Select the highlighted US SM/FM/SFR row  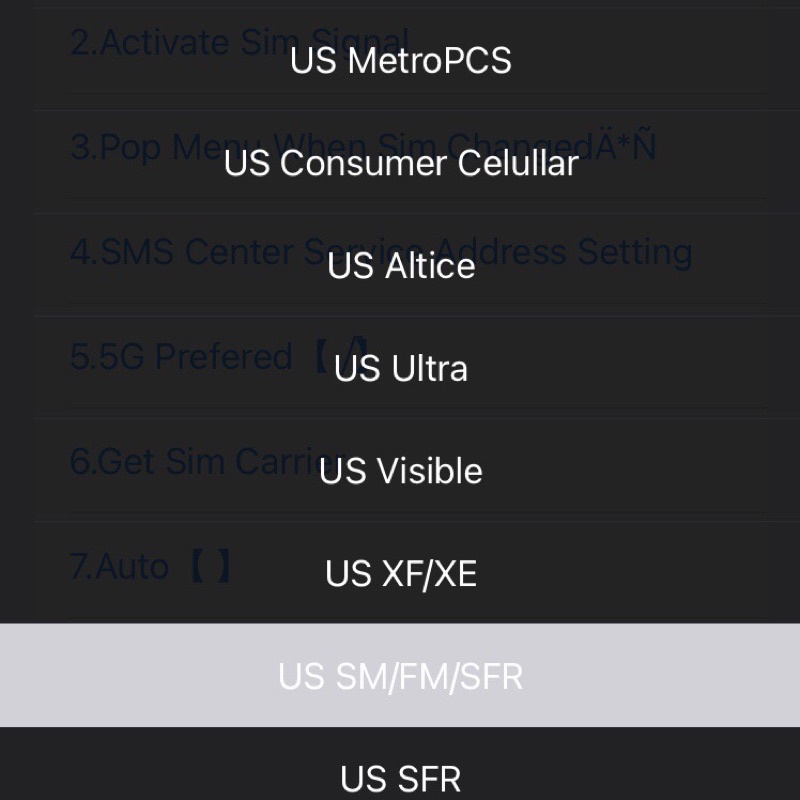click(400, 676)
